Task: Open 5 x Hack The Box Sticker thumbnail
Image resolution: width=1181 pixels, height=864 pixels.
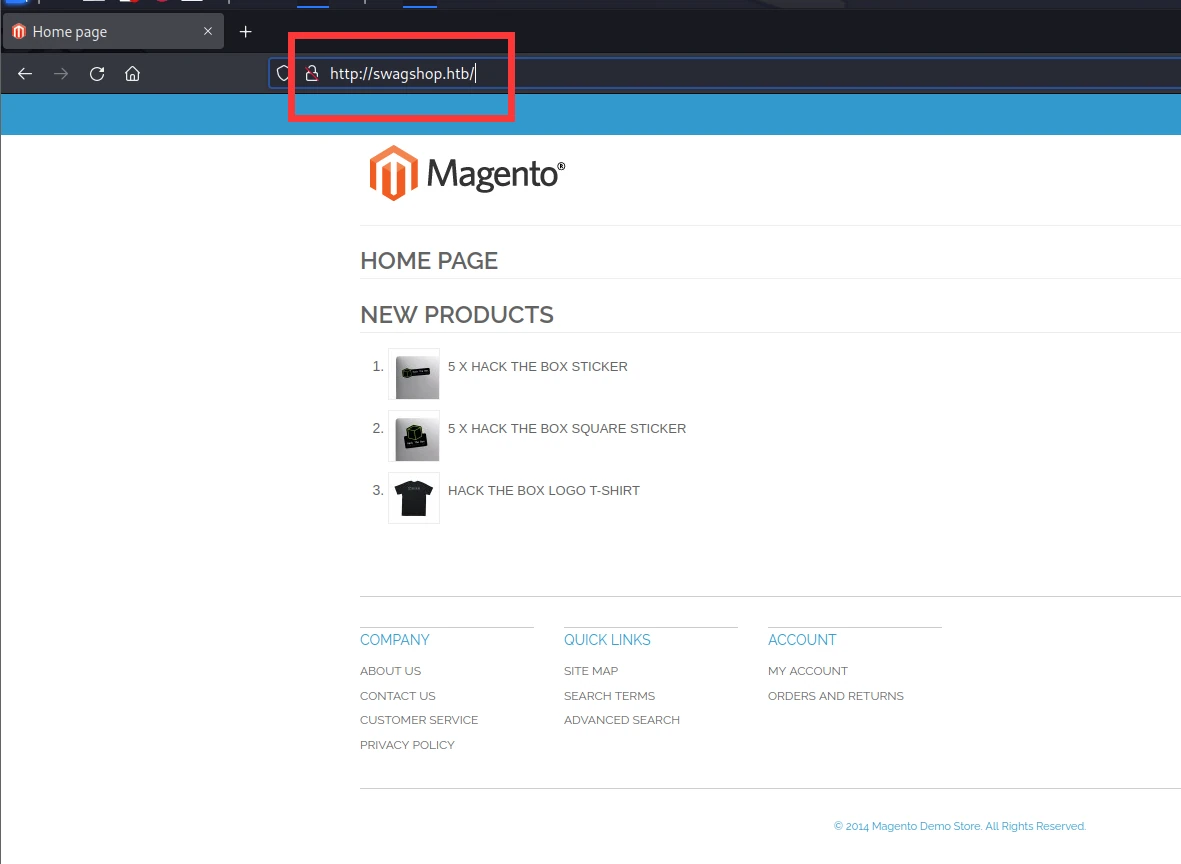Action: (x=414, y=374)
